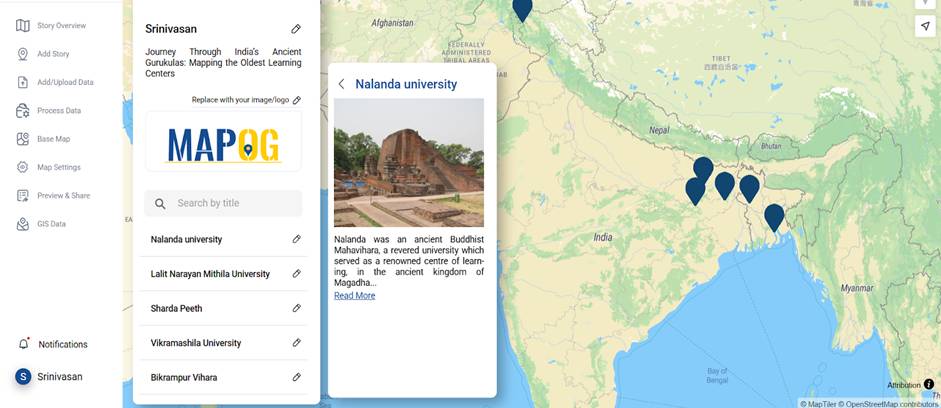Click the Srinivasan account name in the sidebar

(60, 377)
